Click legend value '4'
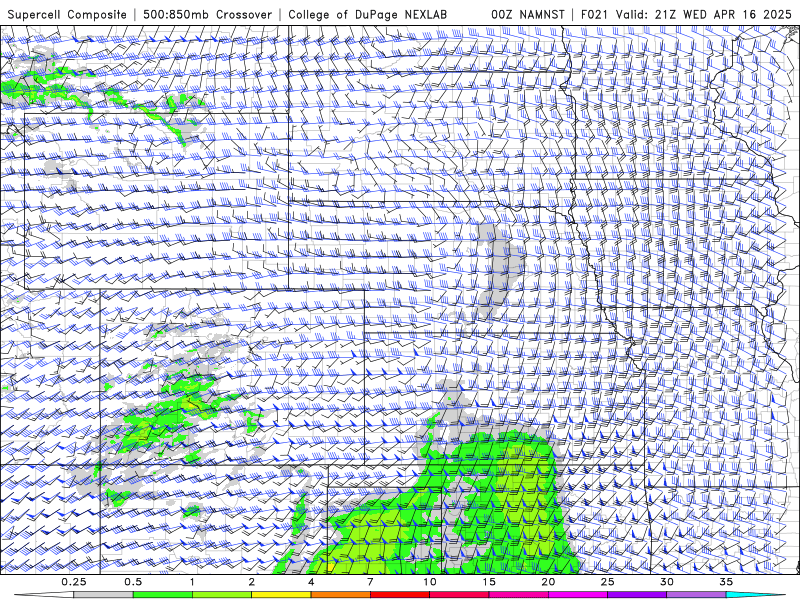The width and height of the screenshot is (800, 600). (x=311, y=582)
